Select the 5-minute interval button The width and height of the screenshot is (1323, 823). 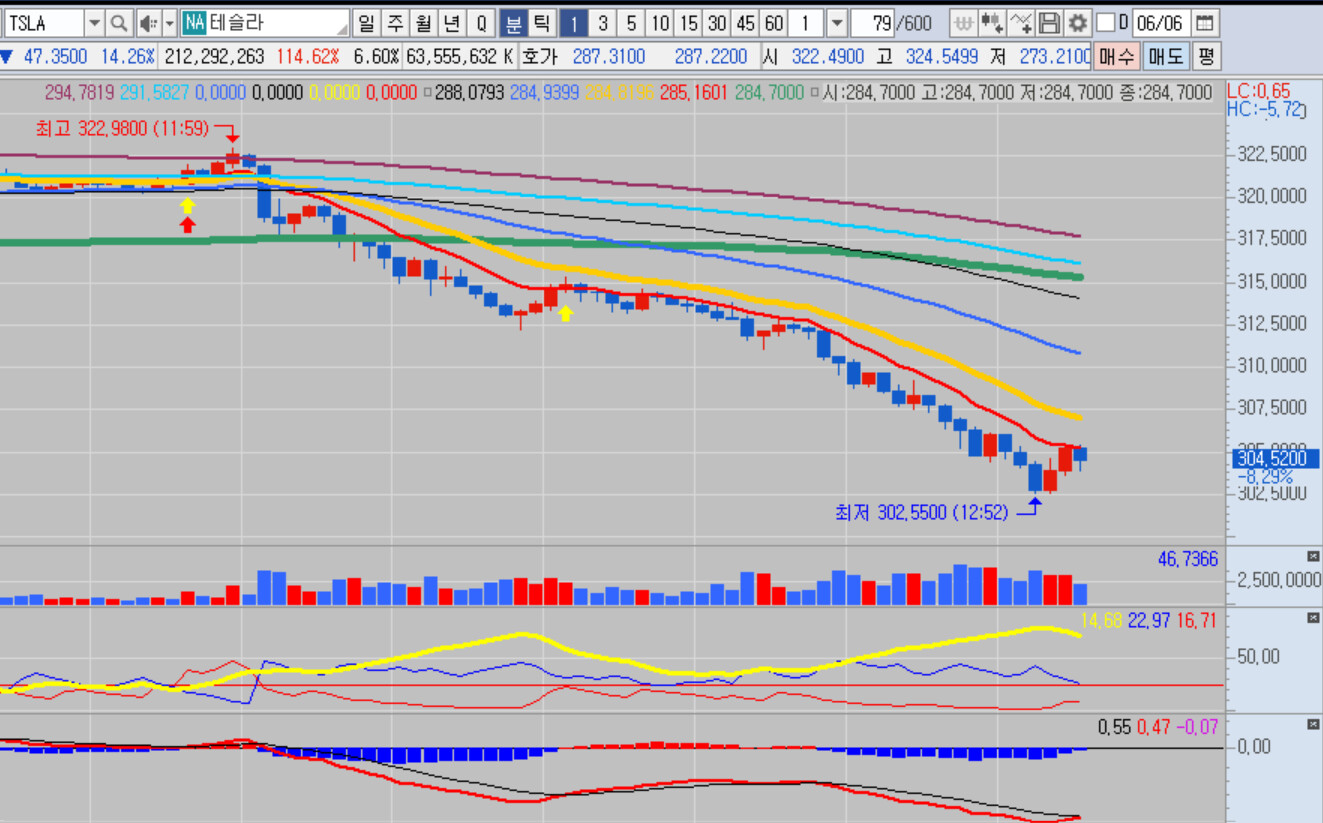coord(631,23)
